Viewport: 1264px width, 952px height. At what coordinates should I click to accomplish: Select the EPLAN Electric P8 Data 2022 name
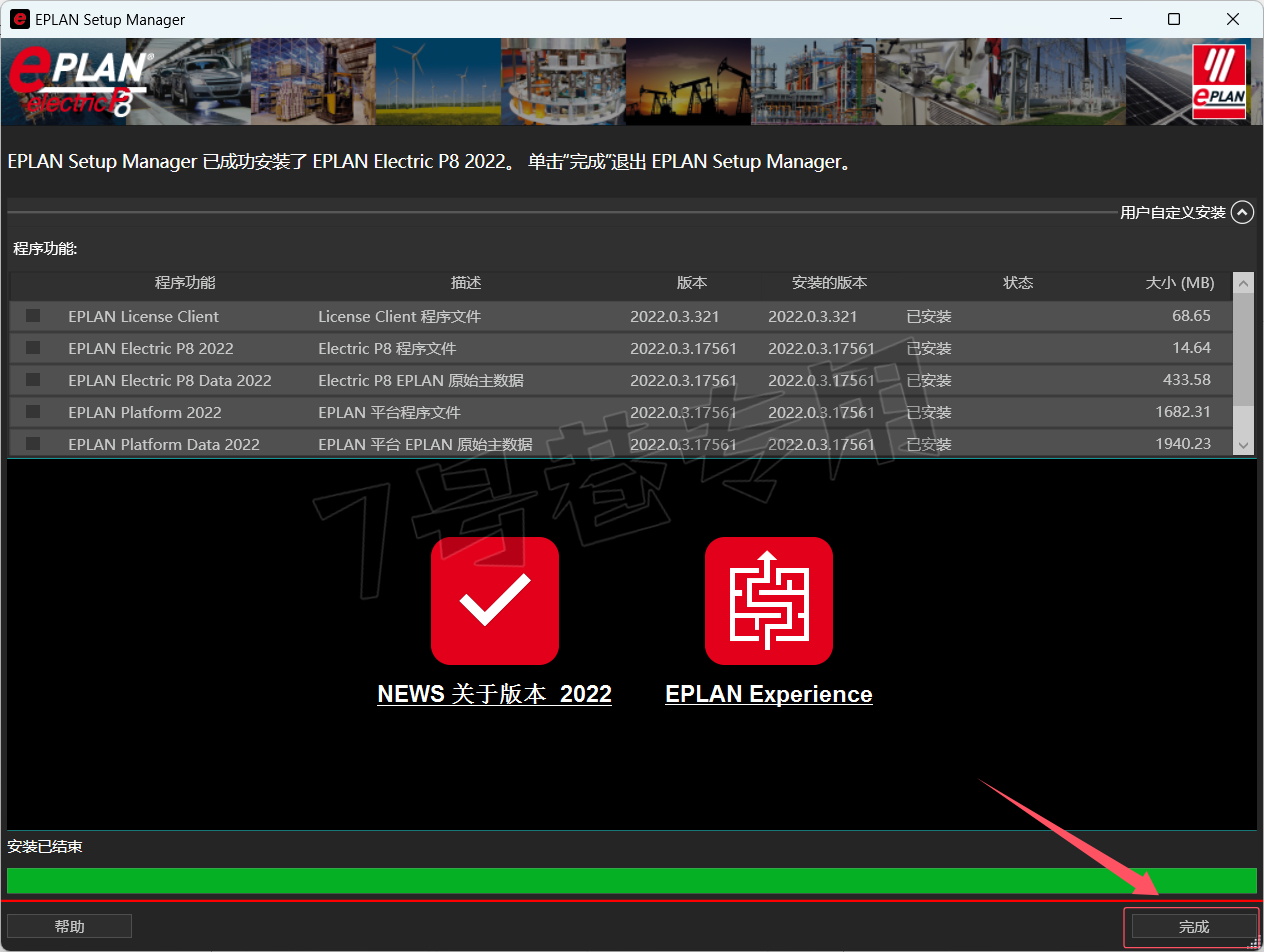[170, 380]
